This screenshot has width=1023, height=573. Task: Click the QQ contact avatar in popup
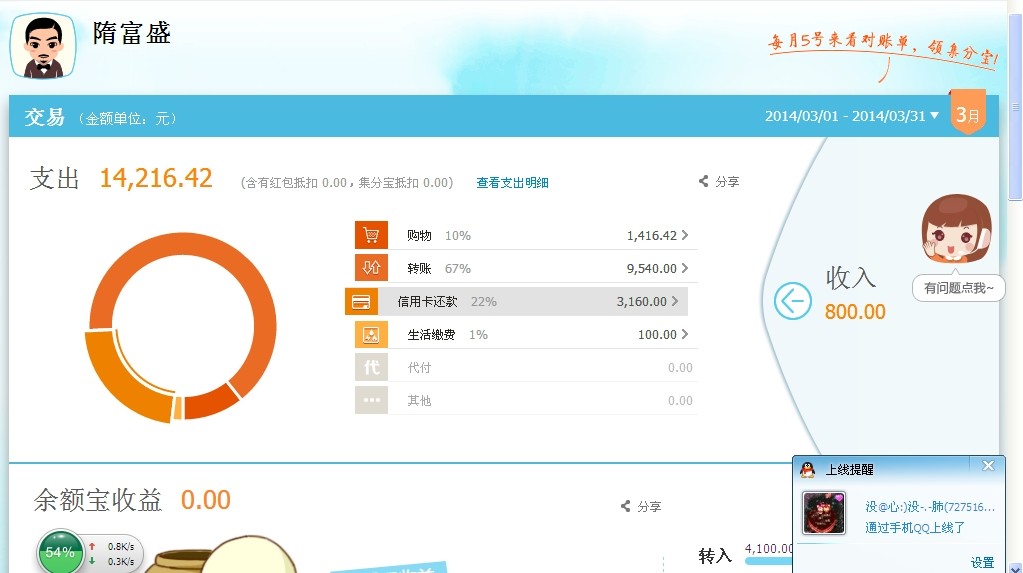click(824, 513)
